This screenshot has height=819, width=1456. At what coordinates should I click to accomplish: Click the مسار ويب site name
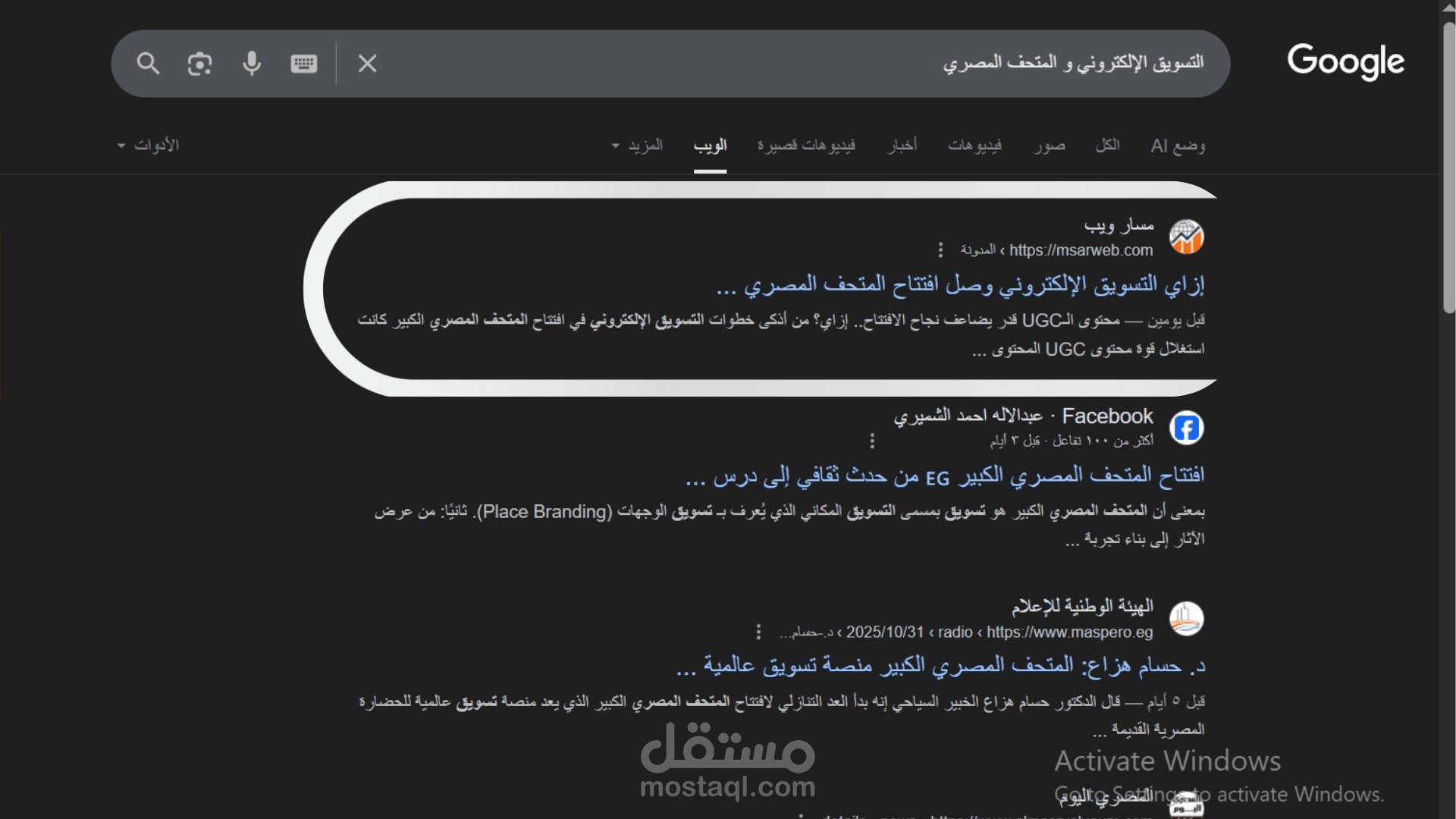click(x=1119, y=225)
